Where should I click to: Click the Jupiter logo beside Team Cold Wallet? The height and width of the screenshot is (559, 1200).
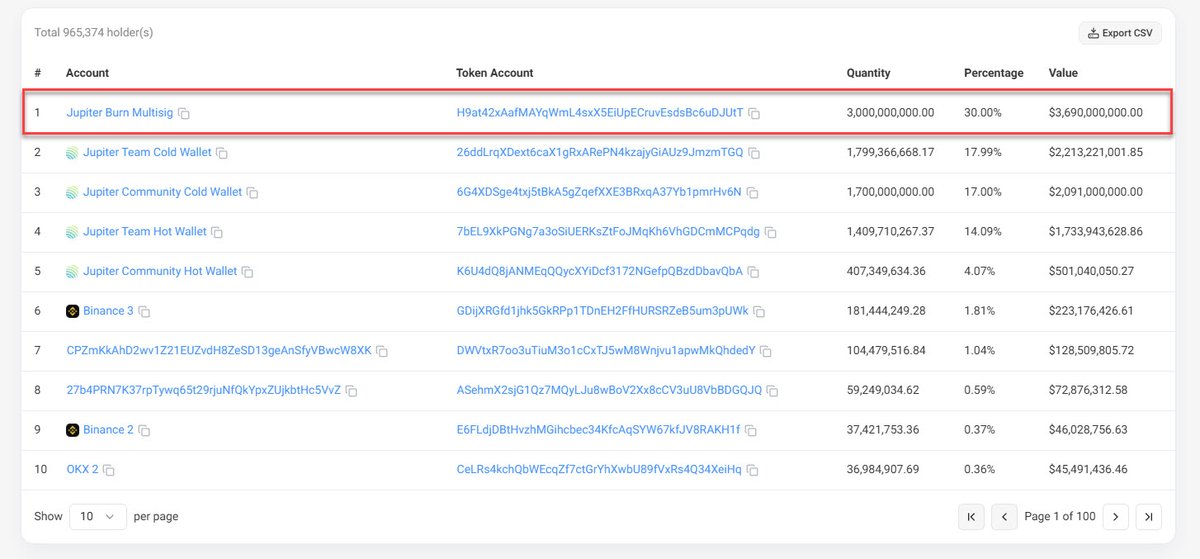coord(72,153)
